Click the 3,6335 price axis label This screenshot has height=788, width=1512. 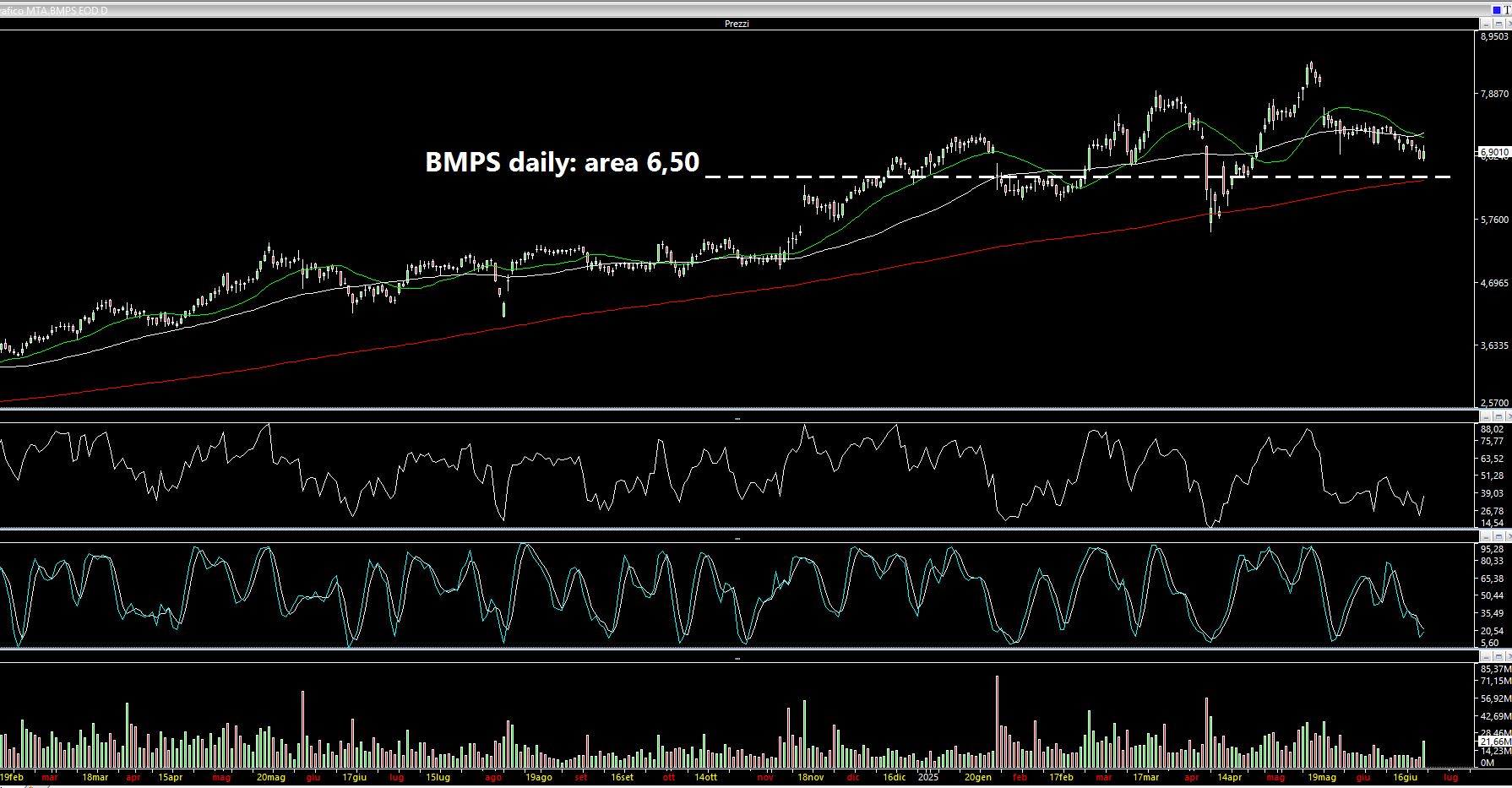[x=1494, y=345]
